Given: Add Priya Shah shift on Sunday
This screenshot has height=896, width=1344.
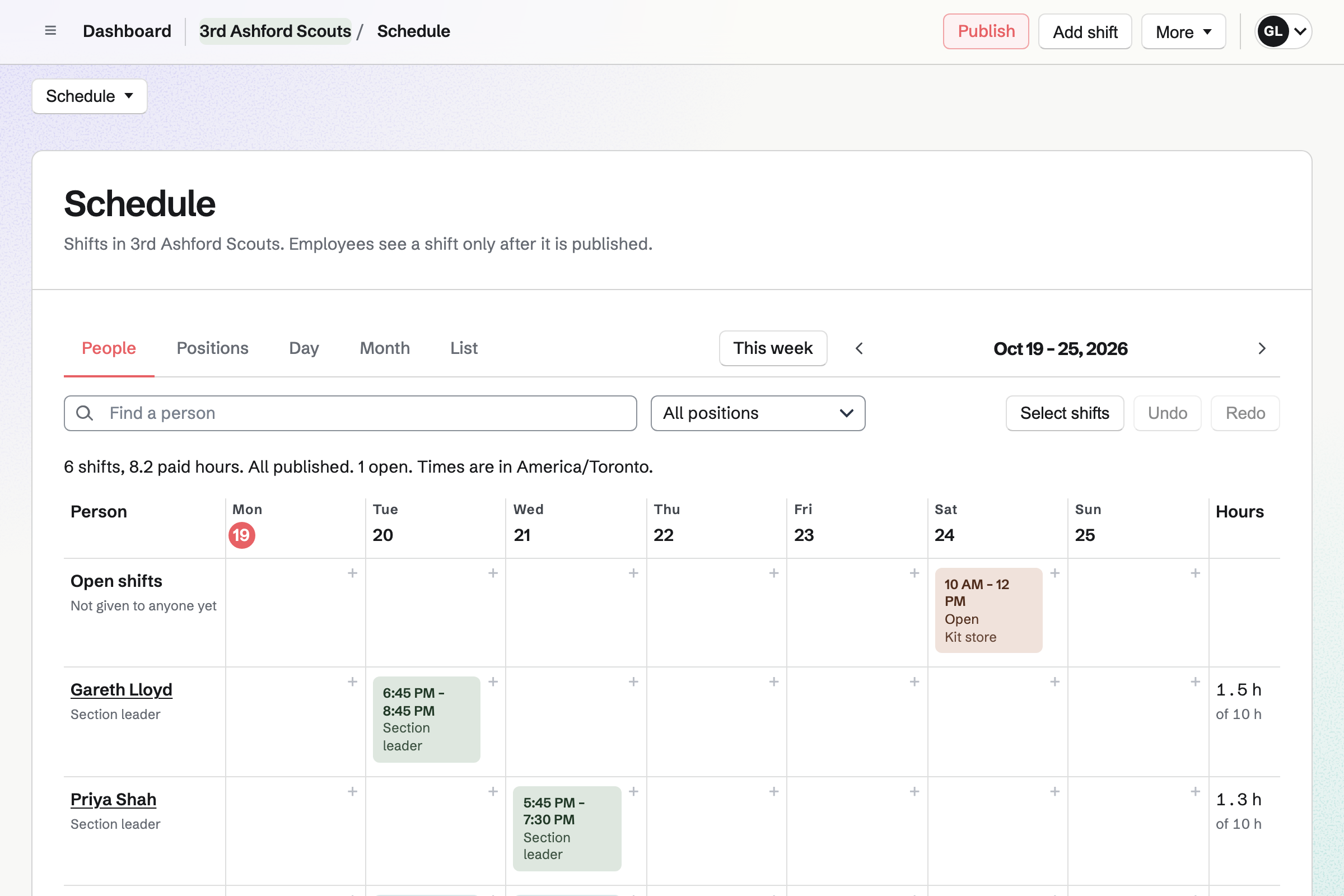Looking at the screenshot, I should pos(1196,791).
